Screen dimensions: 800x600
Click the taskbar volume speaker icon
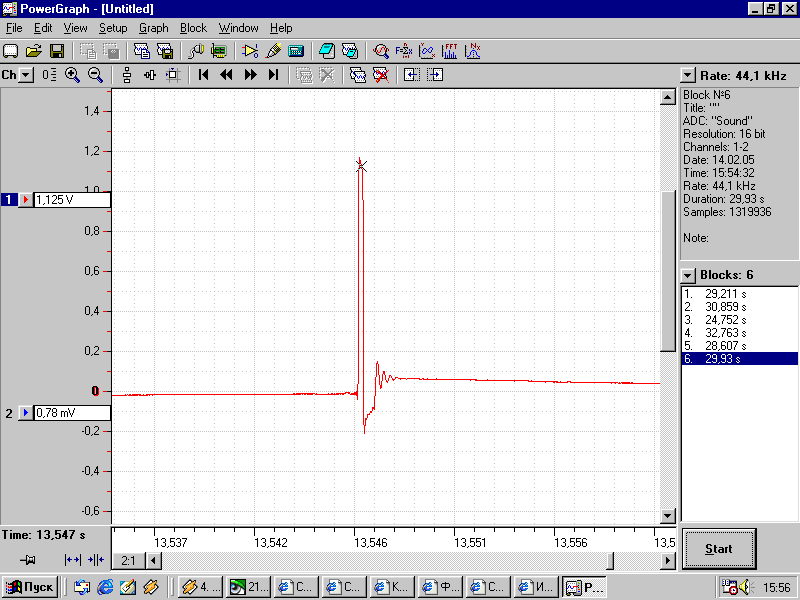coord(745,587)
